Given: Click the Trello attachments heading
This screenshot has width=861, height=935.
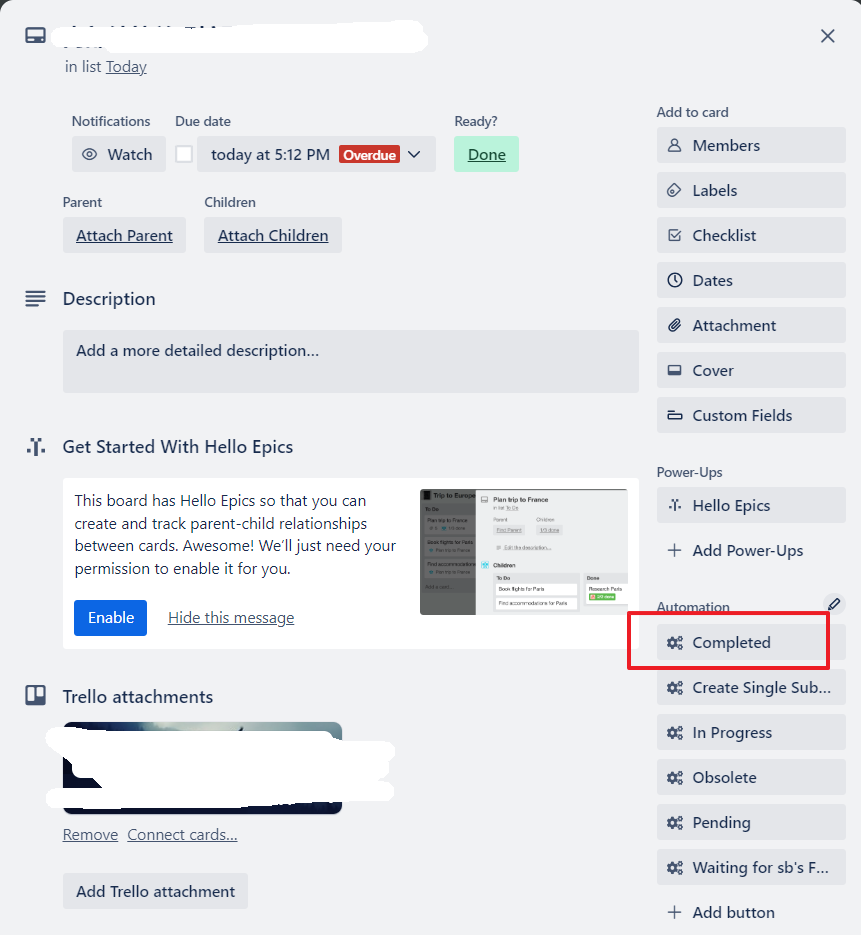Looking at the screenshot, I should click(138, 697).
